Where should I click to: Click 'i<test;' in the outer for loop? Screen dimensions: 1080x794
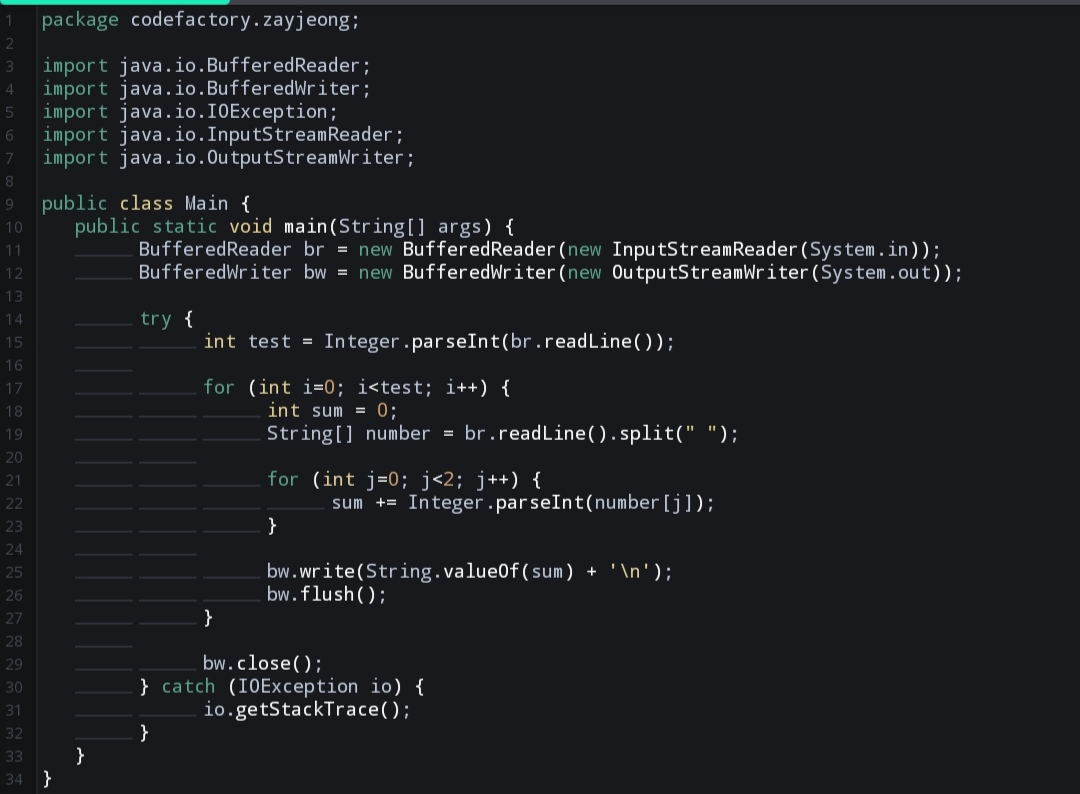(x=395, y=388)
